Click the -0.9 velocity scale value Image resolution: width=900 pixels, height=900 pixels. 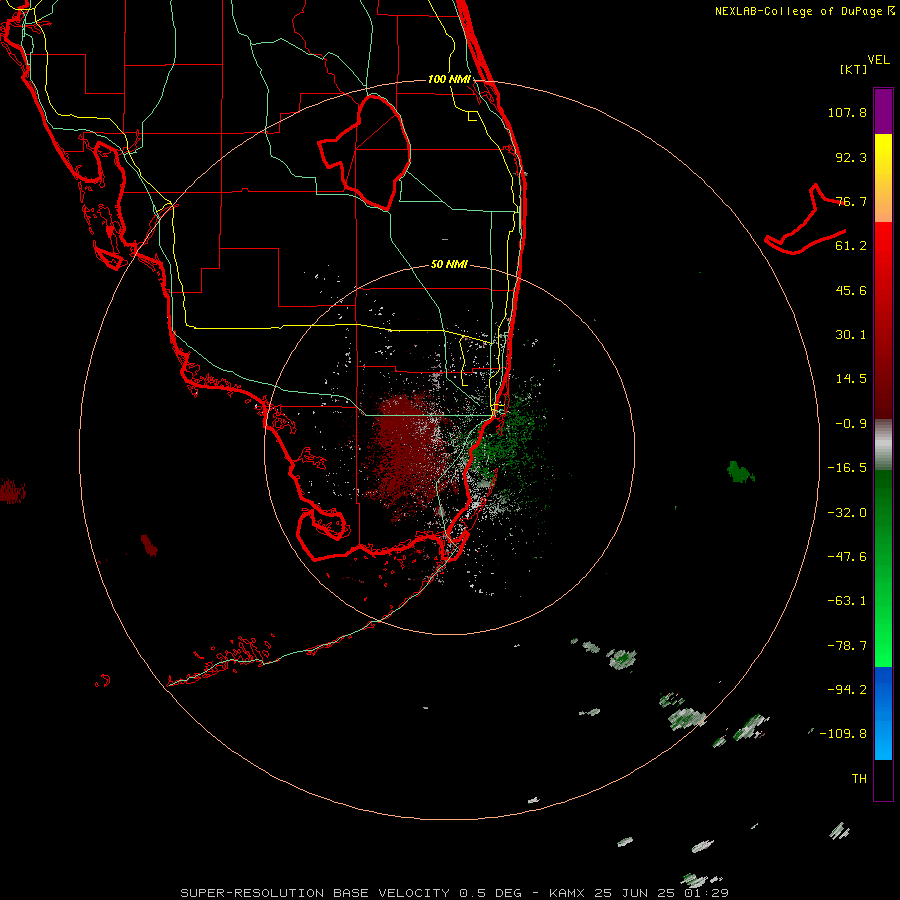coord(851,424)
